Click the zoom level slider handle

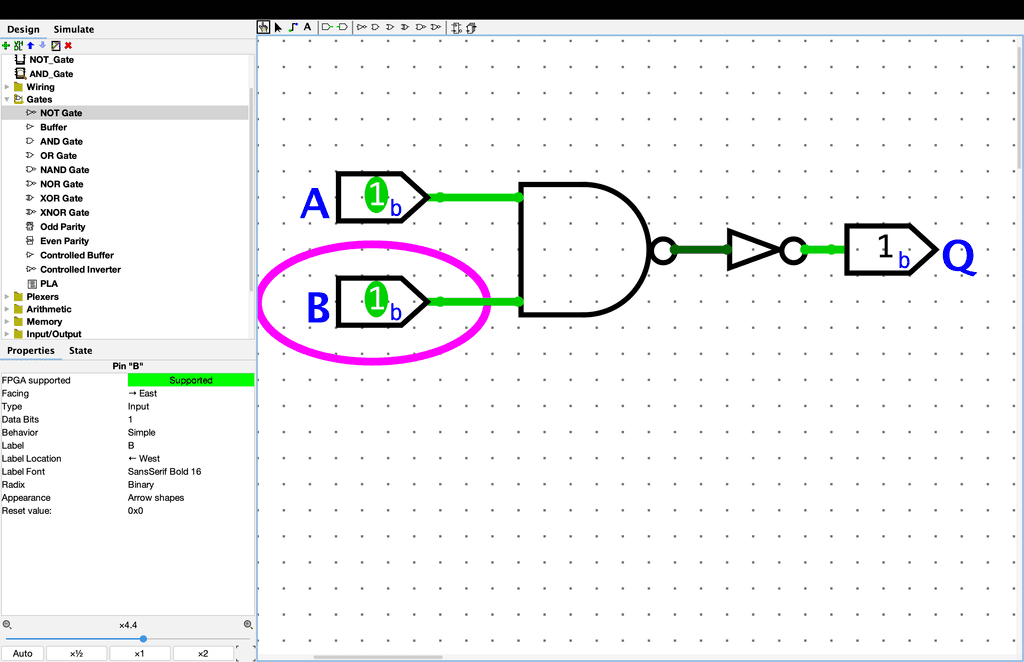(x=143, y=638)
